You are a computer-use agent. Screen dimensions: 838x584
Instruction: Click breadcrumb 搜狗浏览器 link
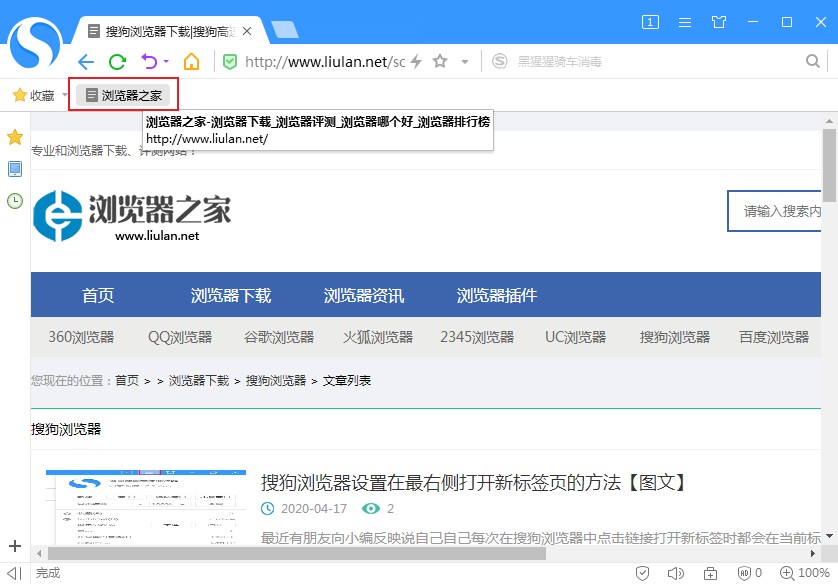276,380
